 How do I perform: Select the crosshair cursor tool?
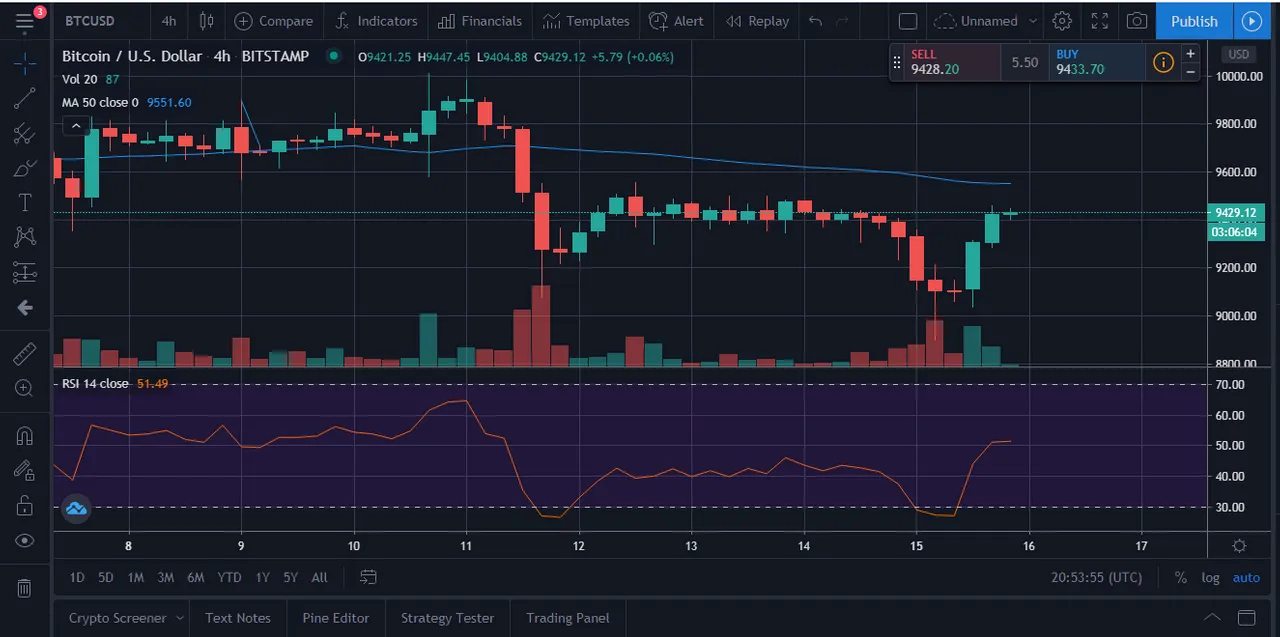click(25, 63)
